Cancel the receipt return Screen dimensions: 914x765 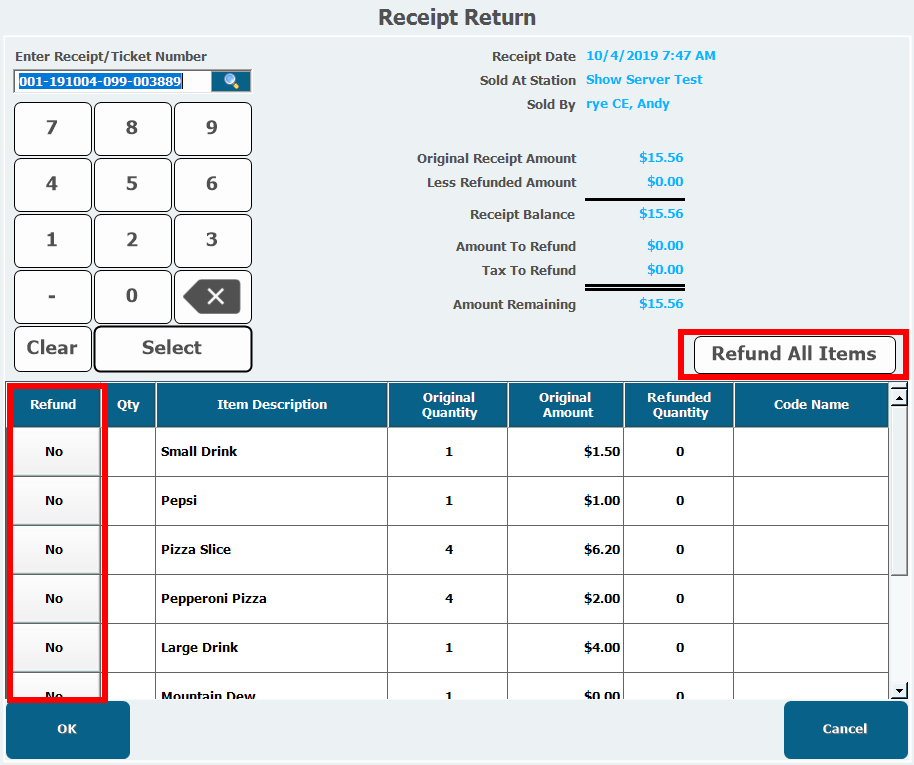pos(844,729)
